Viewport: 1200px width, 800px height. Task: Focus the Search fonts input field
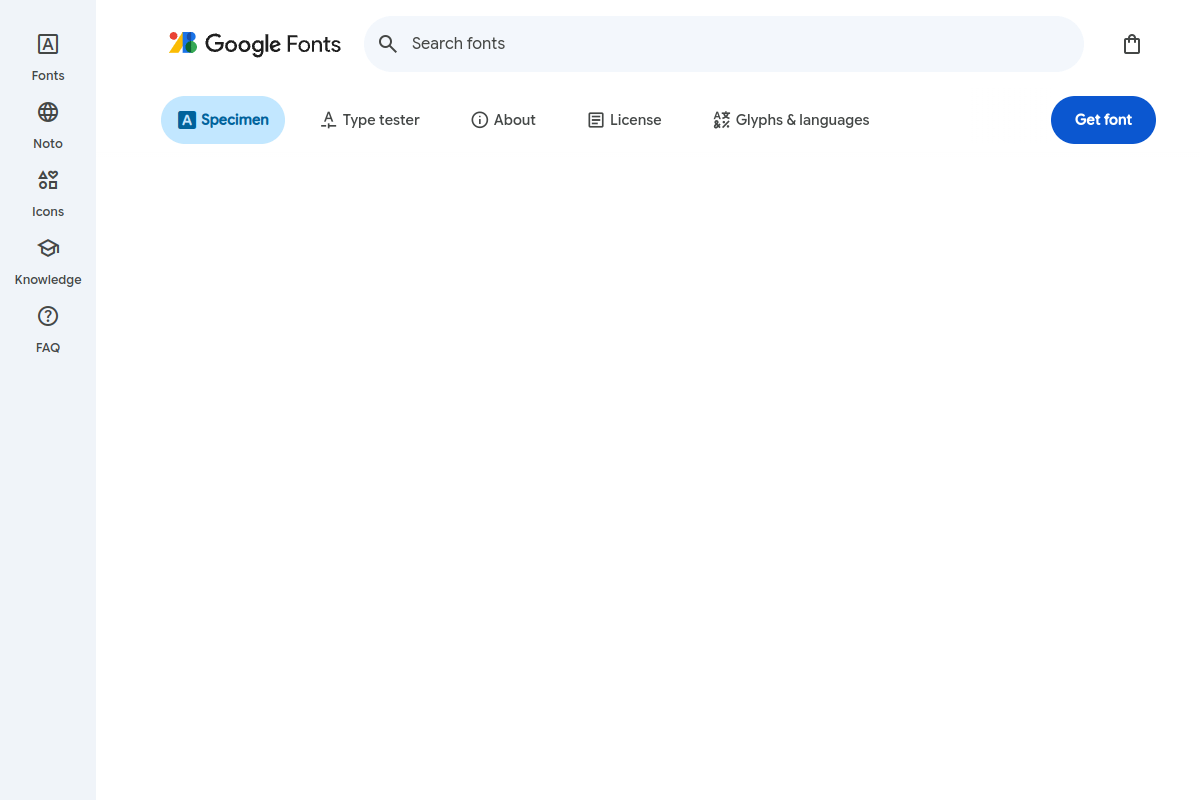(x=740, y=44)
